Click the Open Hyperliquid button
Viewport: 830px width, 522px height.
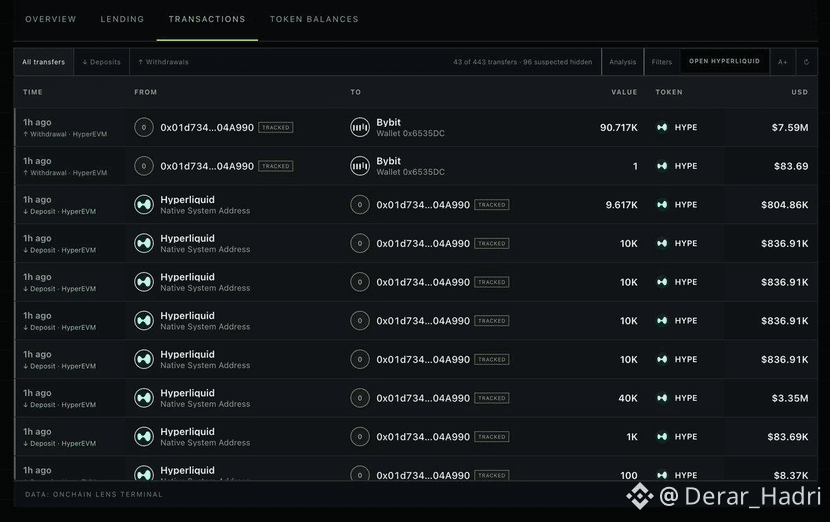click(724, 61)
